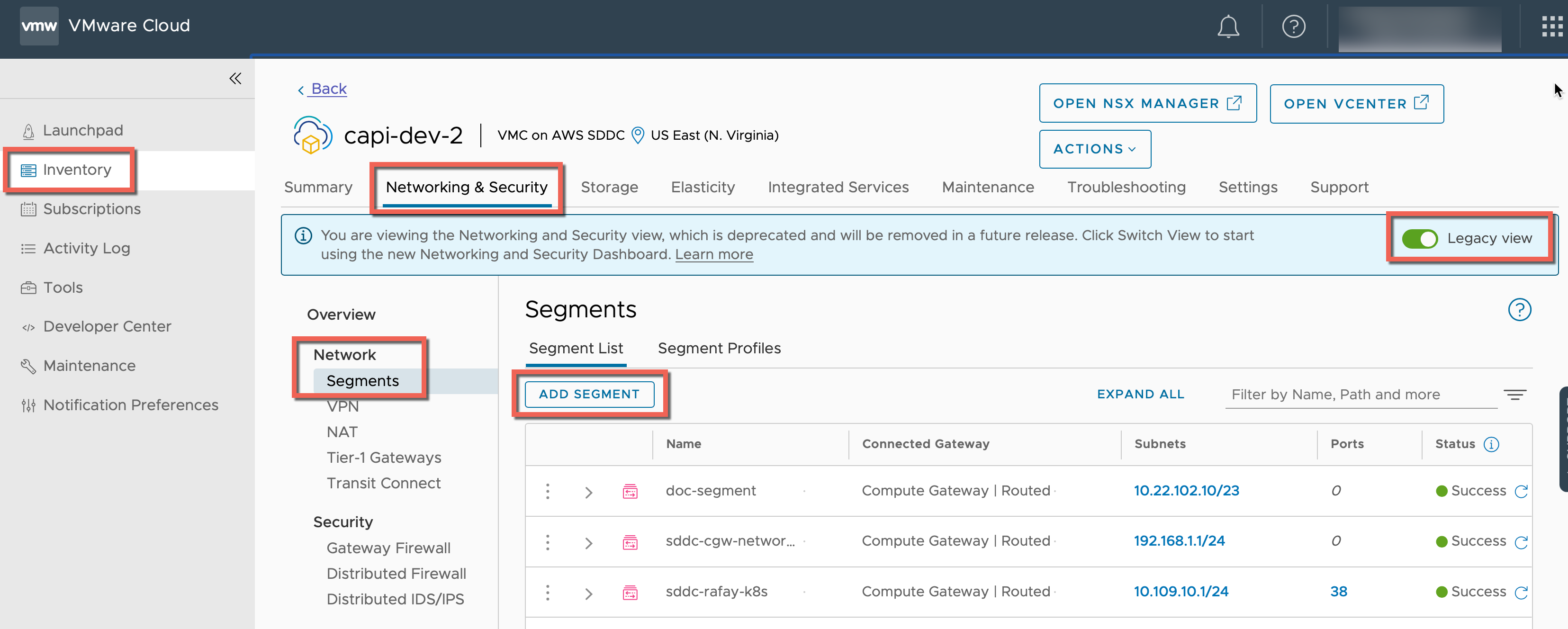Open the Learn more link
The image size is (1568, 629).
click(713, 255)
